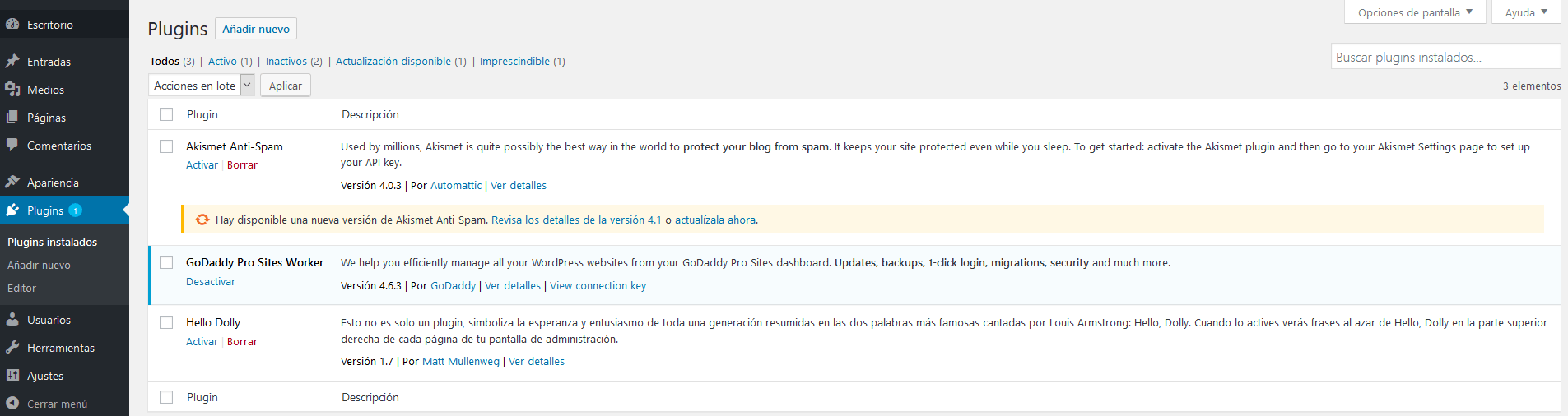
Task: Check the Akismet Anti-Spam checkbox
Action: [x=166, y=146]
